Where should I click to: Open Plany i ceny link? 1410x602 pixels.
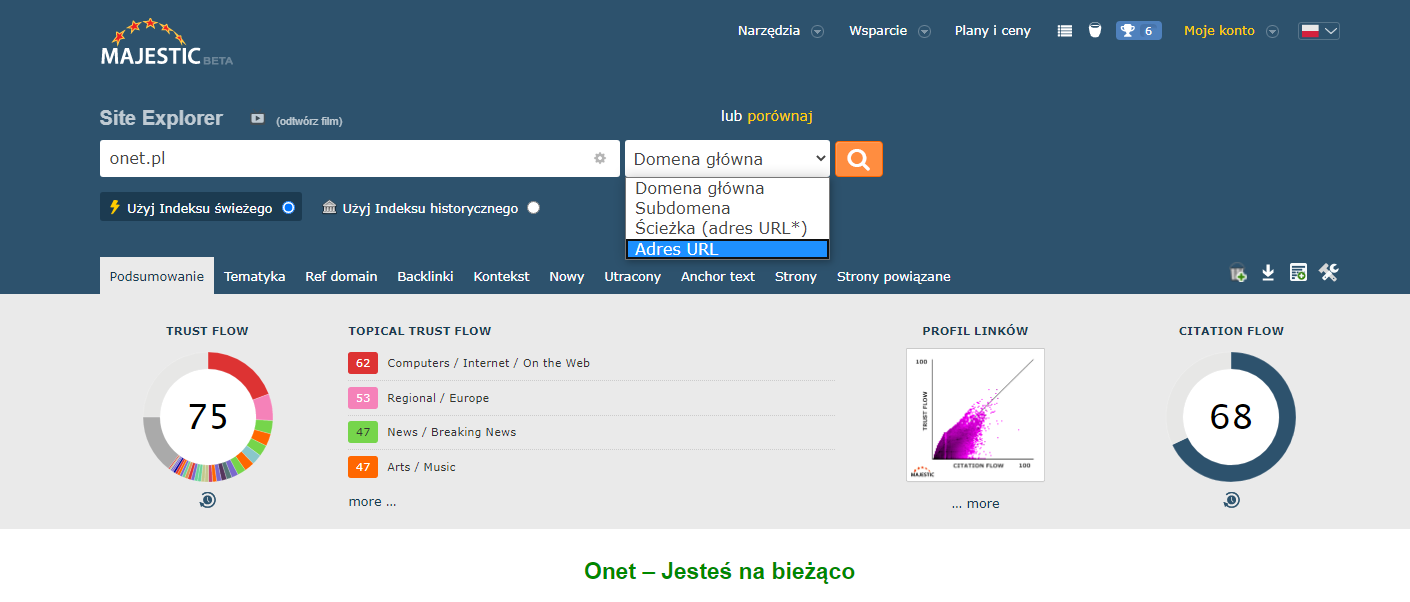click(993, 31)
